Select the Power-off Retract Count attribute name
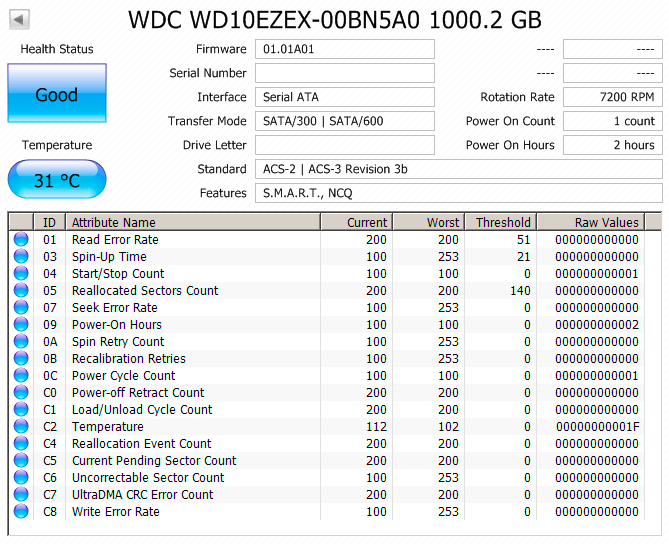Screen dimensions: 669x544 click(138, 392)
